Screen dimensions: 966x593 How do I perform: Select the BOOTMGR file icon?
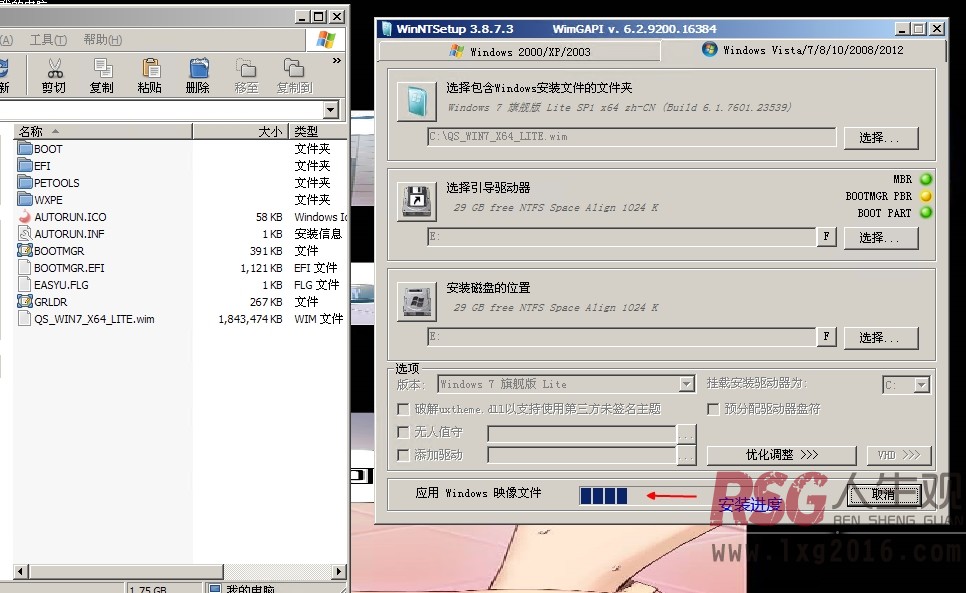tap(25, 251)
